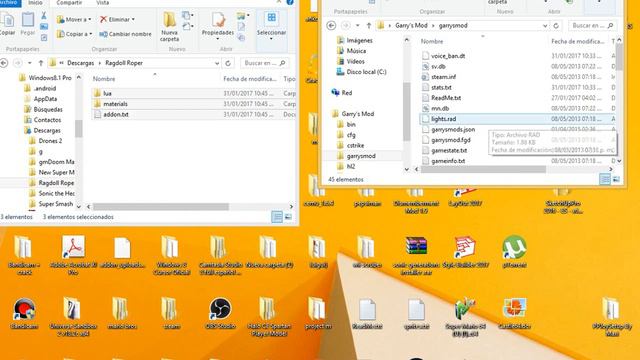Open the WinRAR archive on the desktop

pyautogui.click(x=416, y=255)
